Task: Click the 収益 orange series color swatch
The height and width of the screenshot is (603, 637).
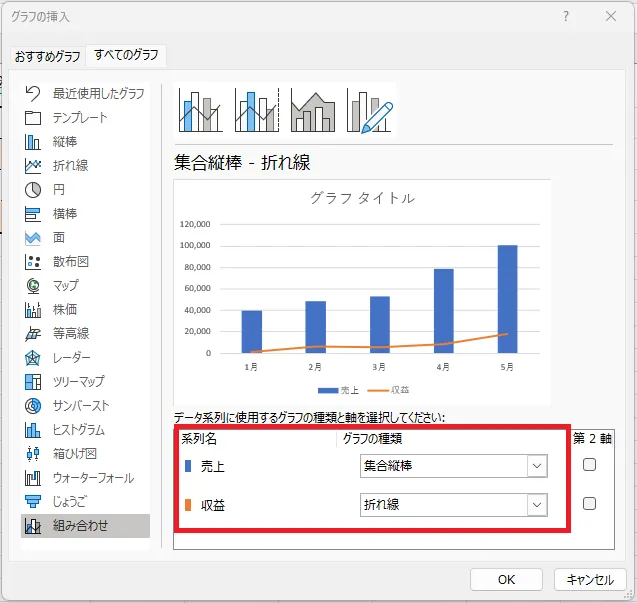Action: (x=188, y=505)
